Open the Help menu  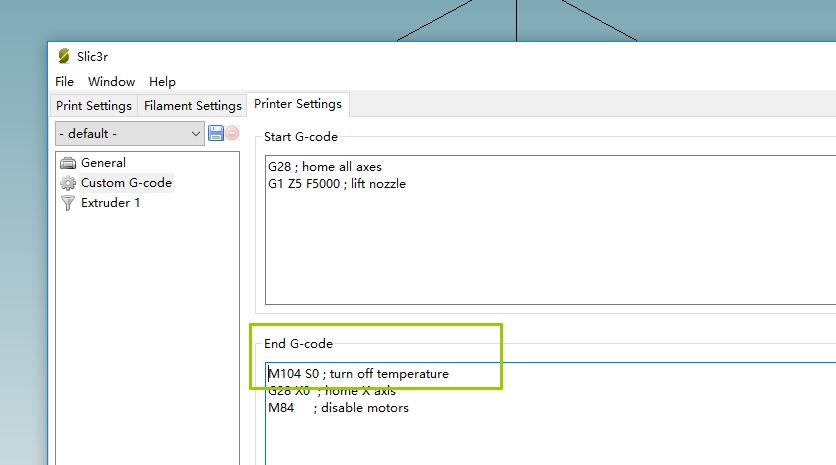click(x=162, y=82)
